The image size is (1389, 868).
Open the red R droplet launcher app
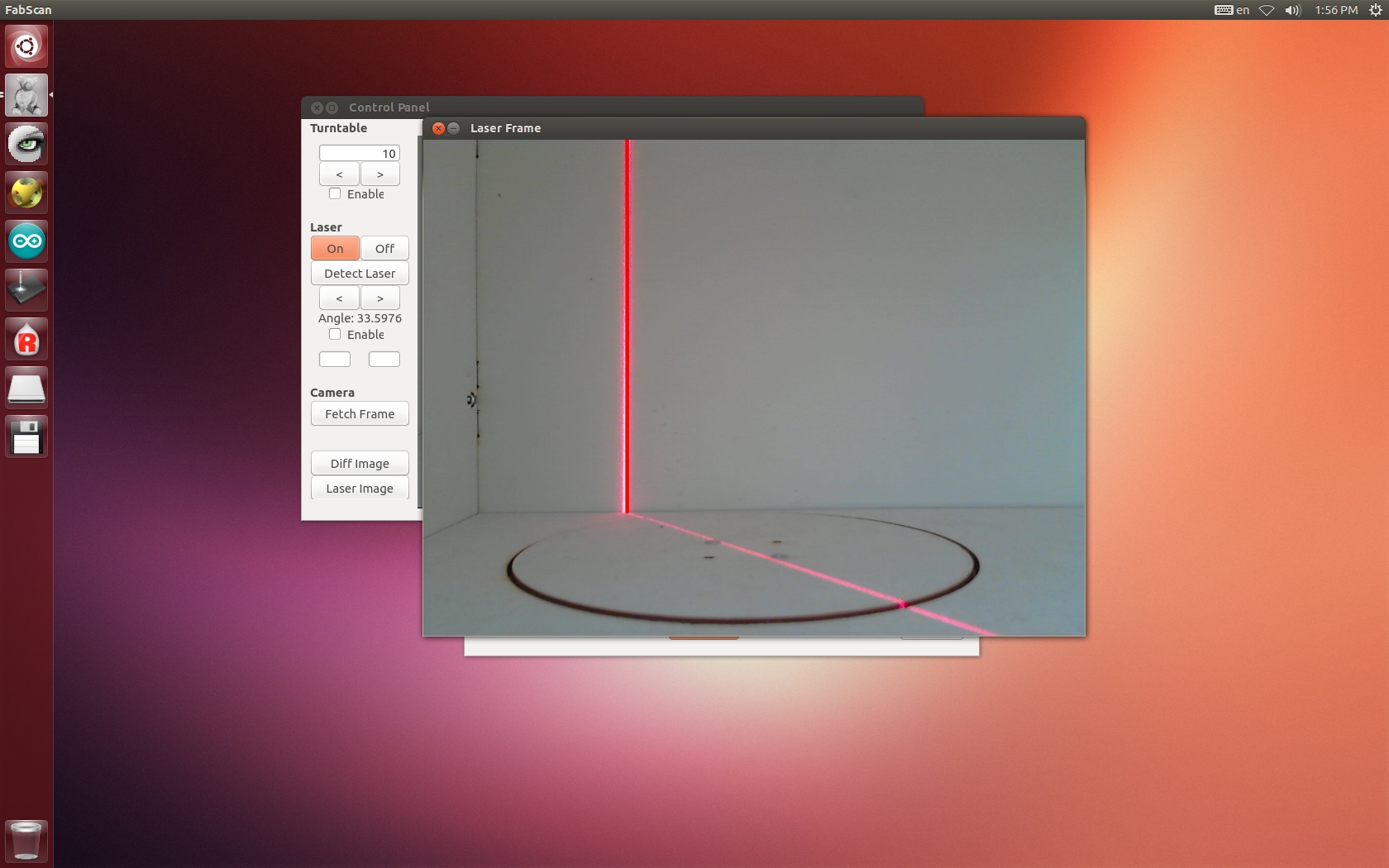26,340
